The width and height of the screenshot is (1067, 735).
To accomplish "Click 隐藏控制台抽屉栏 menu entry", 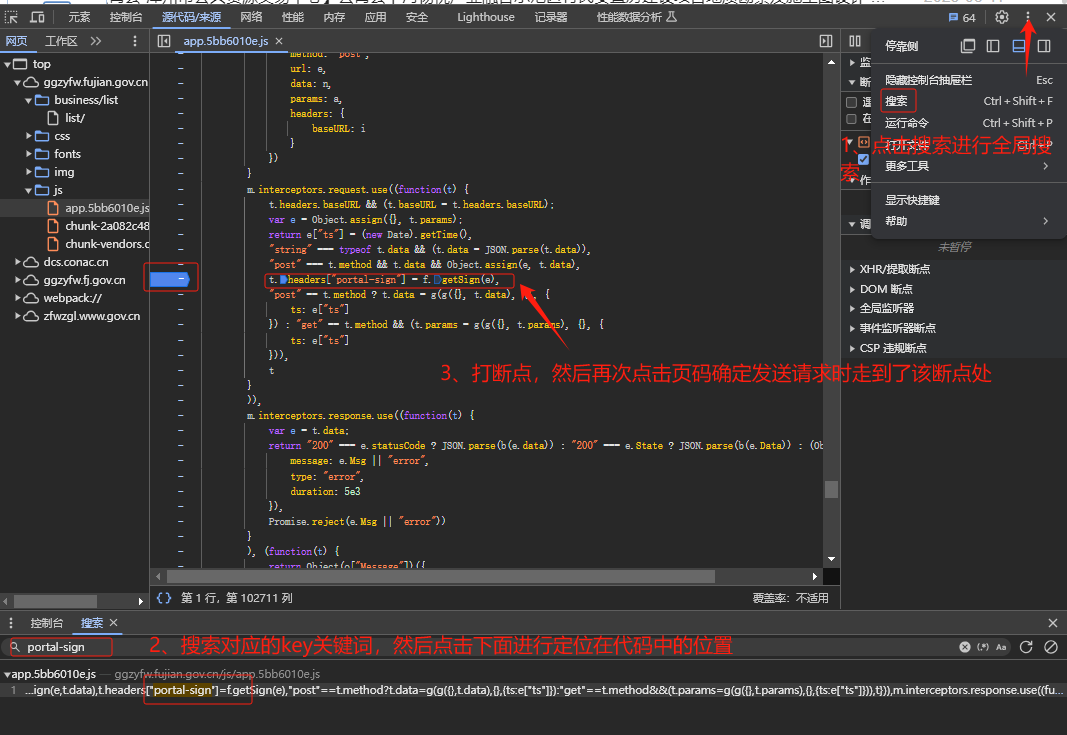I will click(969, 80).
